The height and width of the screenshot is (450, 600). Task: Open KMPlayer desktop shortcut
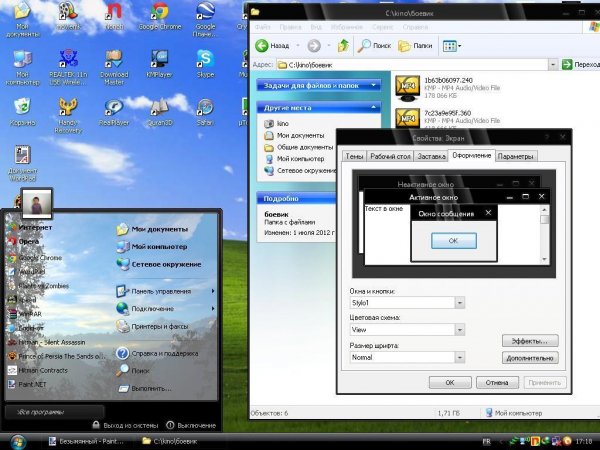160,64
